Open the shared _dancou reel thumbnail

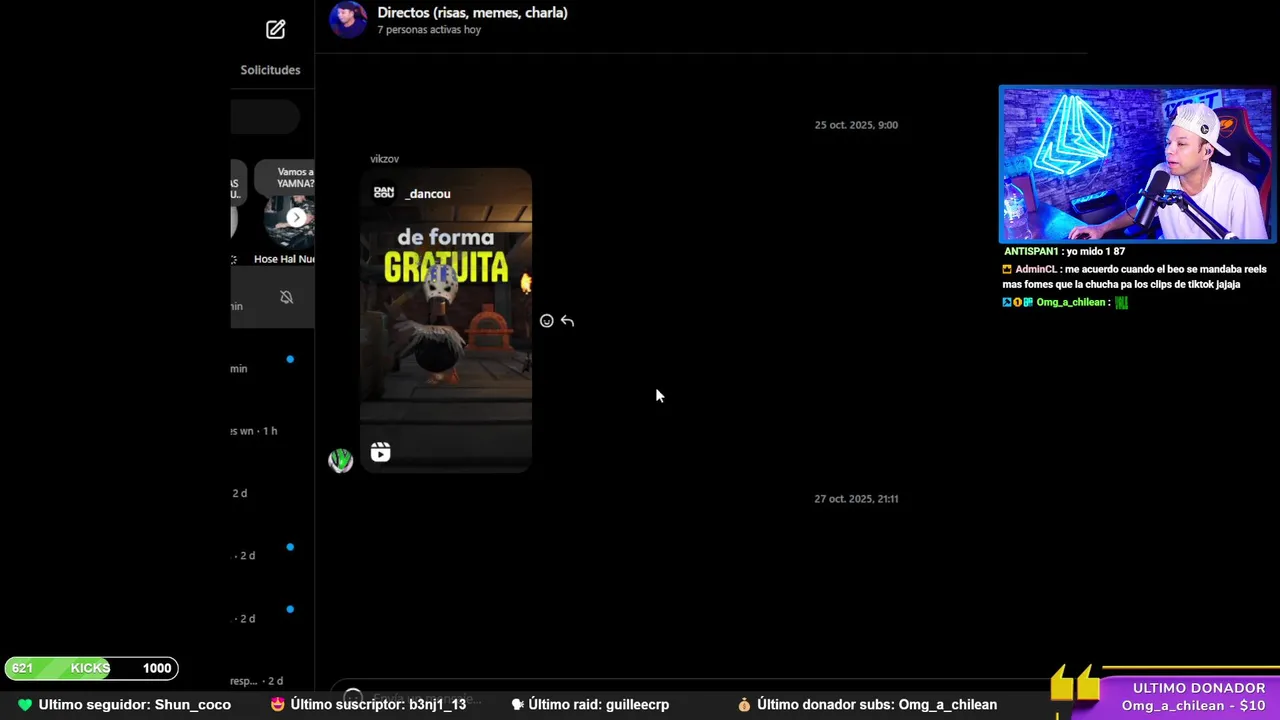pyautogui.click(x=446, y=320)
